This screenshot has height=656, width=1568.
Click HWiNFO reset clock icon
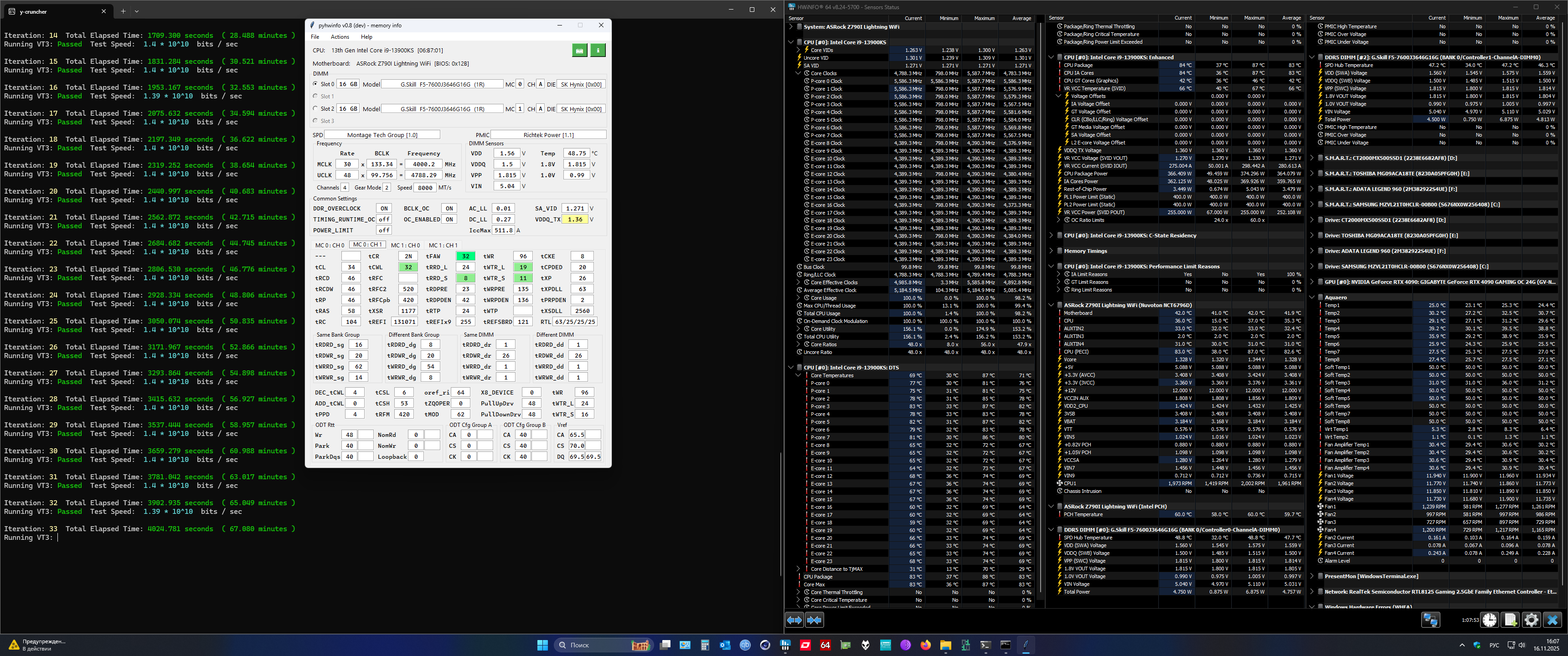[x=1490, y=620]
